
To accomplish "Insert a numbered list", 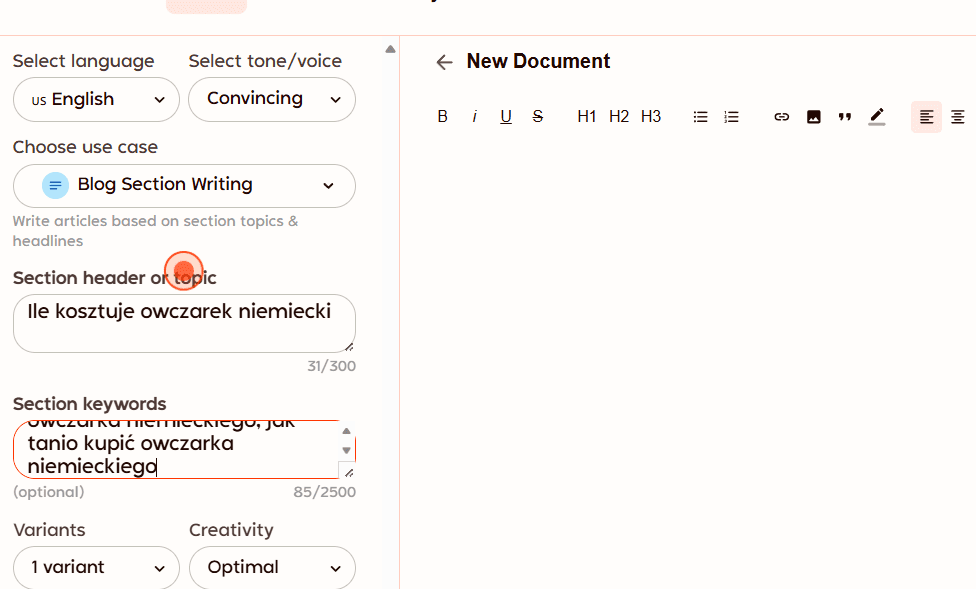I will 732,117.
